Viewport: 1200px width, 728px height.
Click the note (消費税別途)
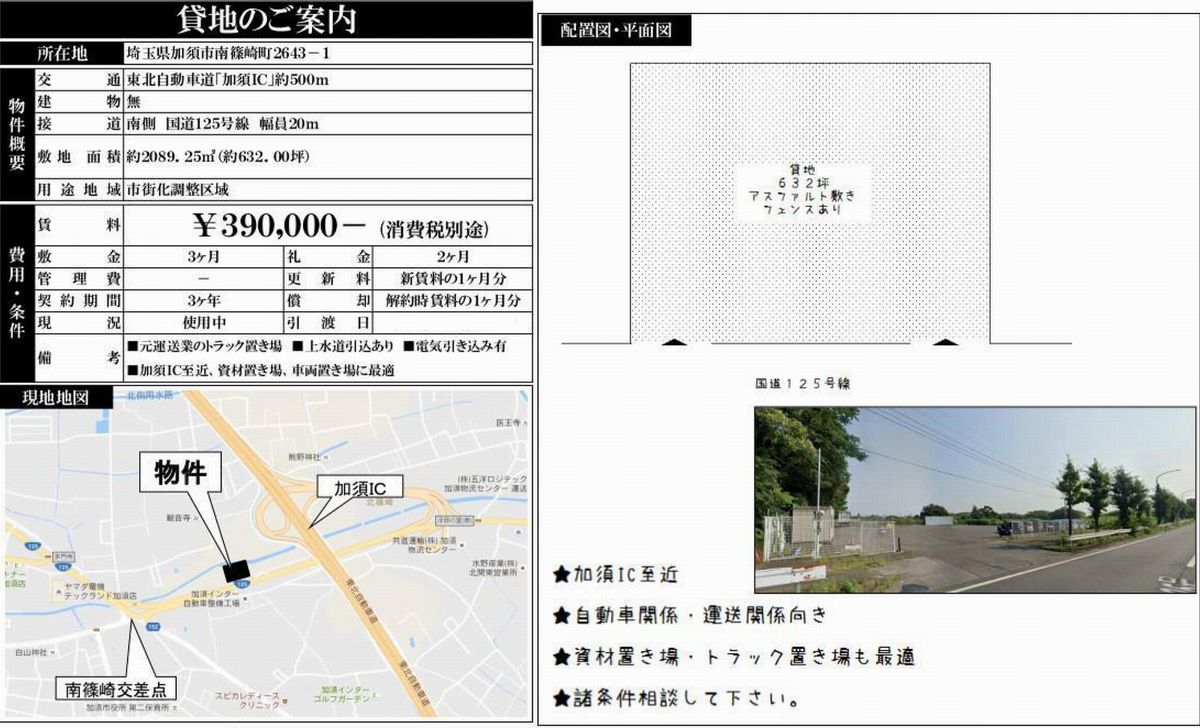tap(434, 229)
